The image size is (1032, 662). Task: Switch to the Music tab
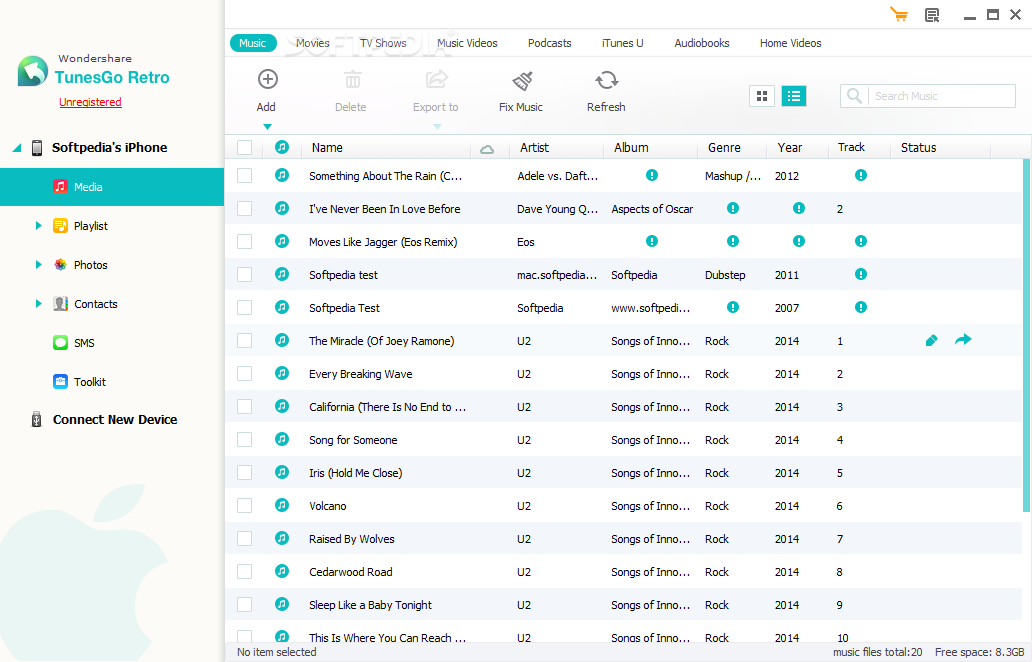[x=253, y=43]
